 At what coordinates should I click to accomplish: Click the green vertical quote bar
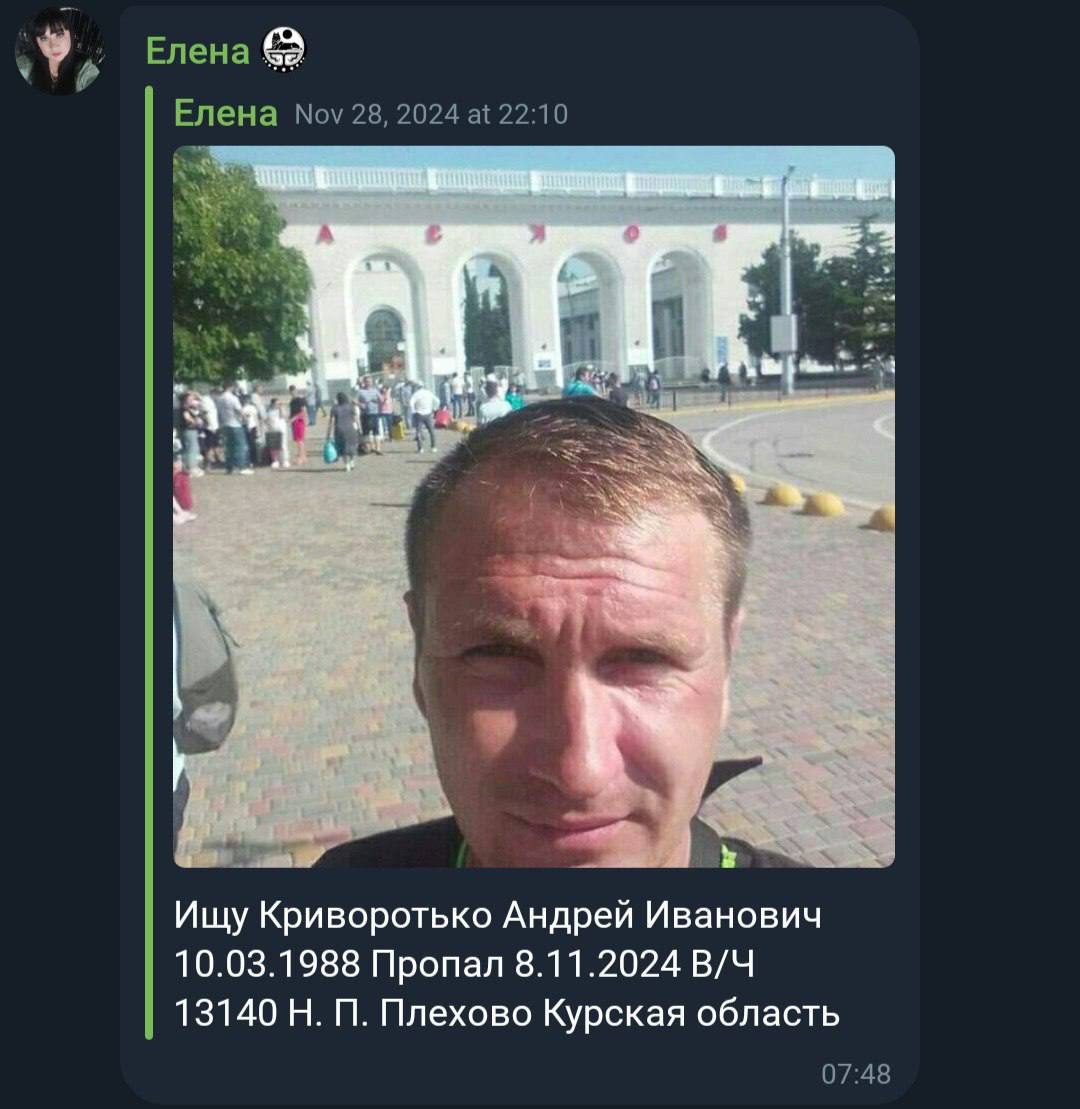(149, 562)
